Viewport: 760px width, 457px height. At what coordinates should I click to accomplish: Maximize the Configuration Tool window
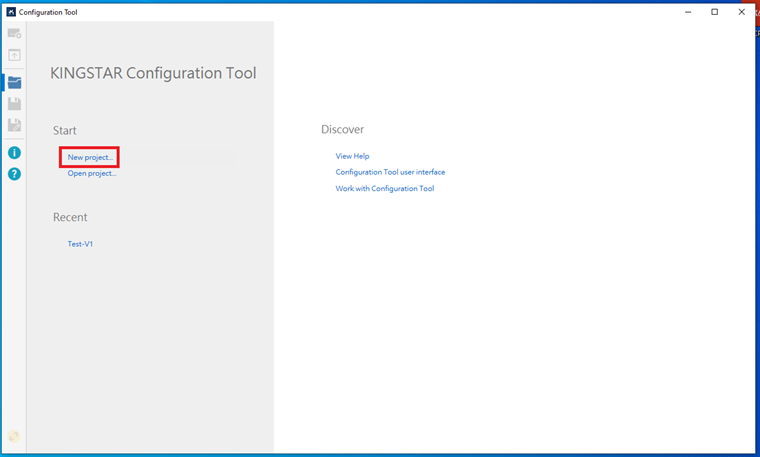coord(714,12)
